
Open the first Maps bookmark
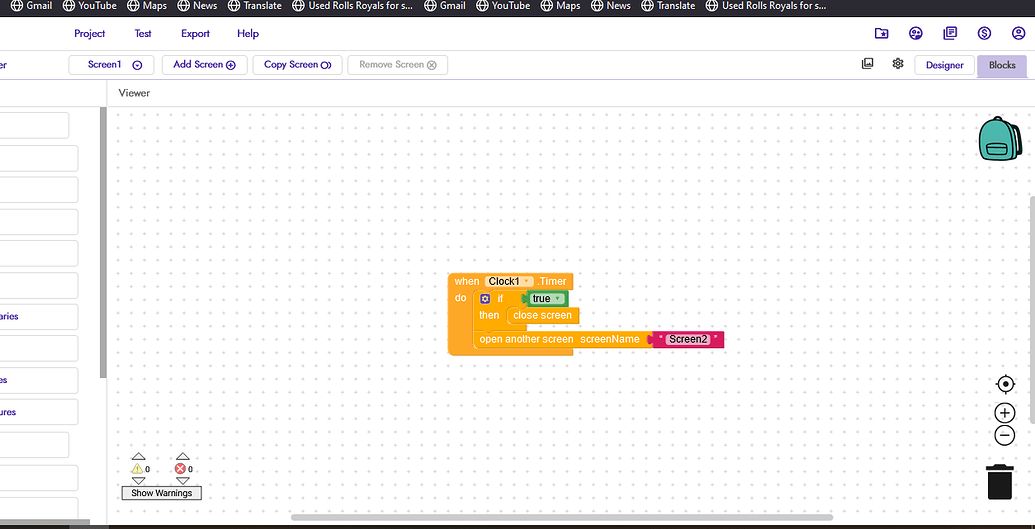pyautogui.click(x=147, y=5)
